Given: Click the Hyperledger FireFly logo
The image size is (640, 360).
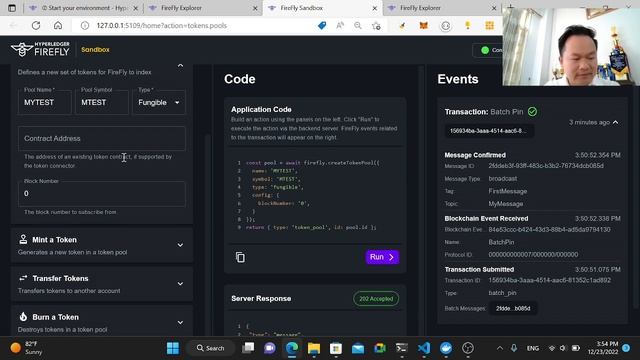Looking at the screenshot, I should [x=40, y=49].
